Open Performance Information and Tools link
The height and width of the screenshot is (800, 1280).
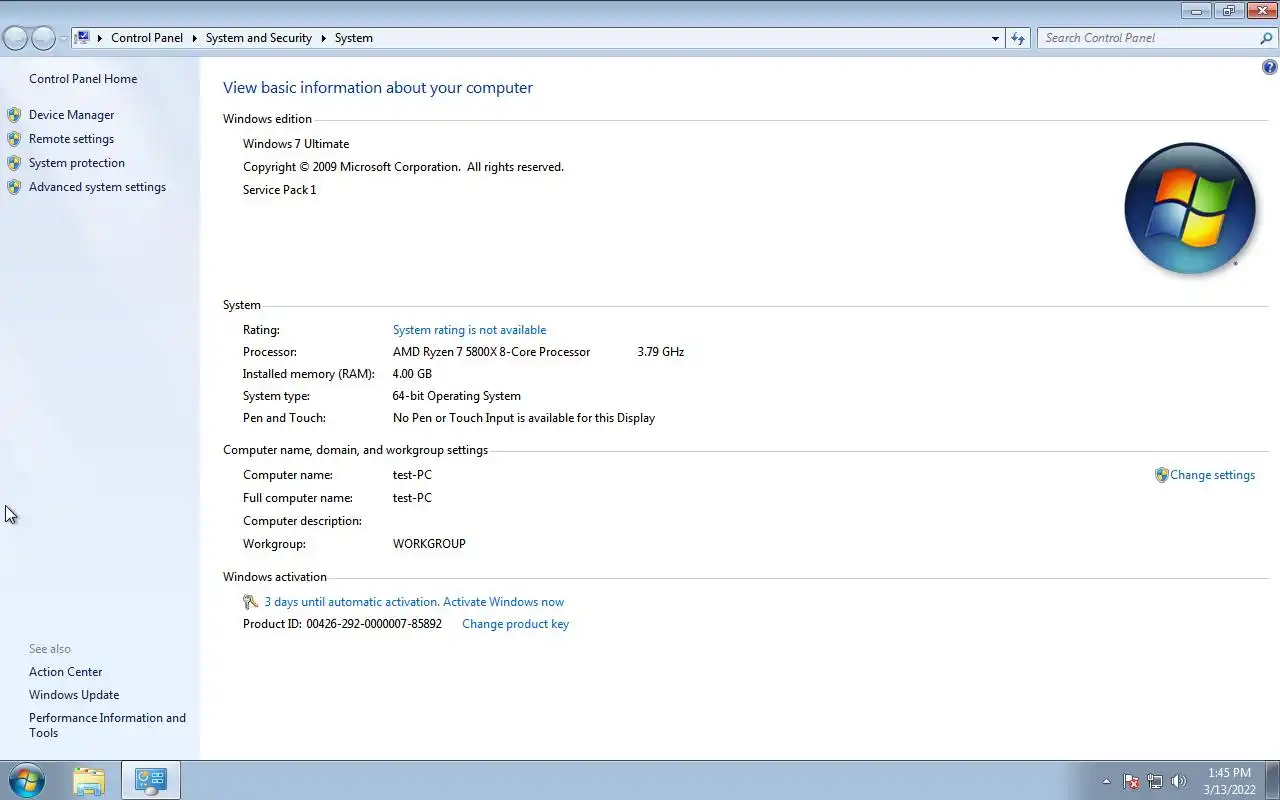point(107,725)
